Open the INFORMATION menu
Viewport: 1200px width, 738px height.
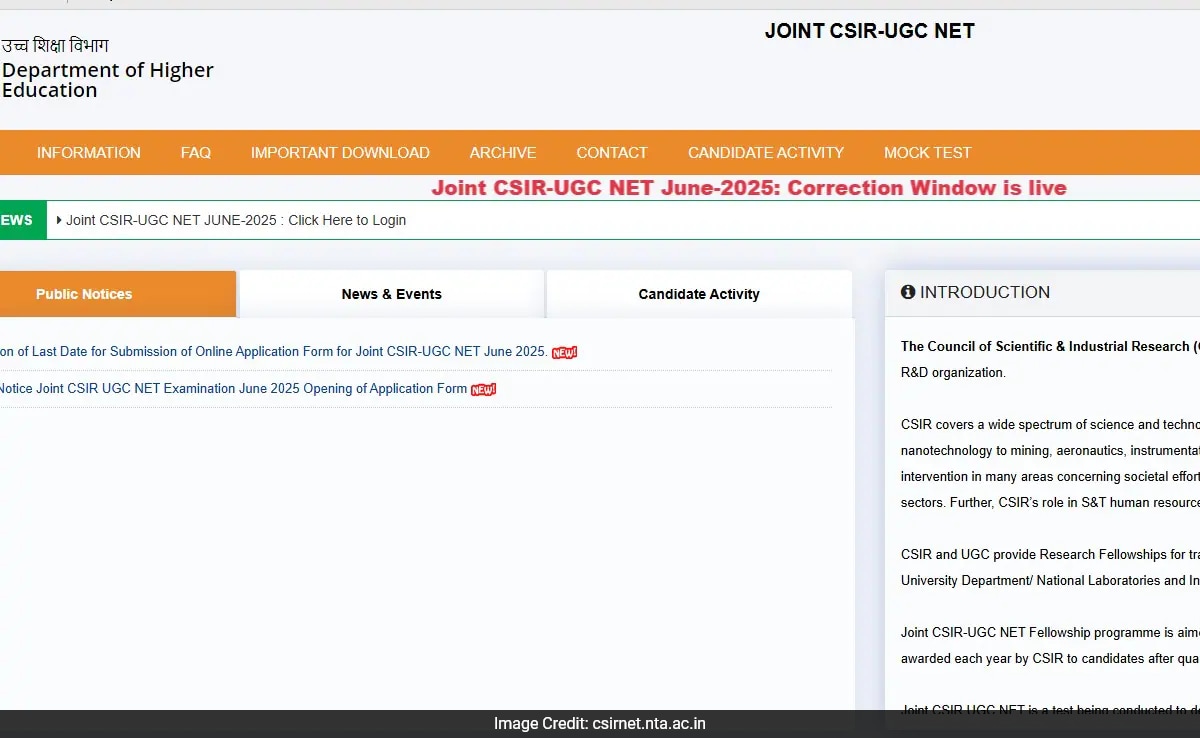click(x=88, y=152)
